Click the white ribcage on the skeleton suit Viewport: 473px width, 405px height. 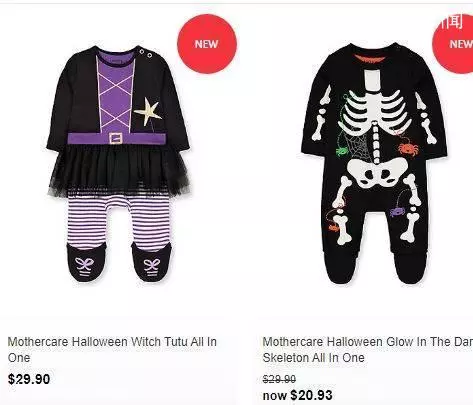point(375,113)
